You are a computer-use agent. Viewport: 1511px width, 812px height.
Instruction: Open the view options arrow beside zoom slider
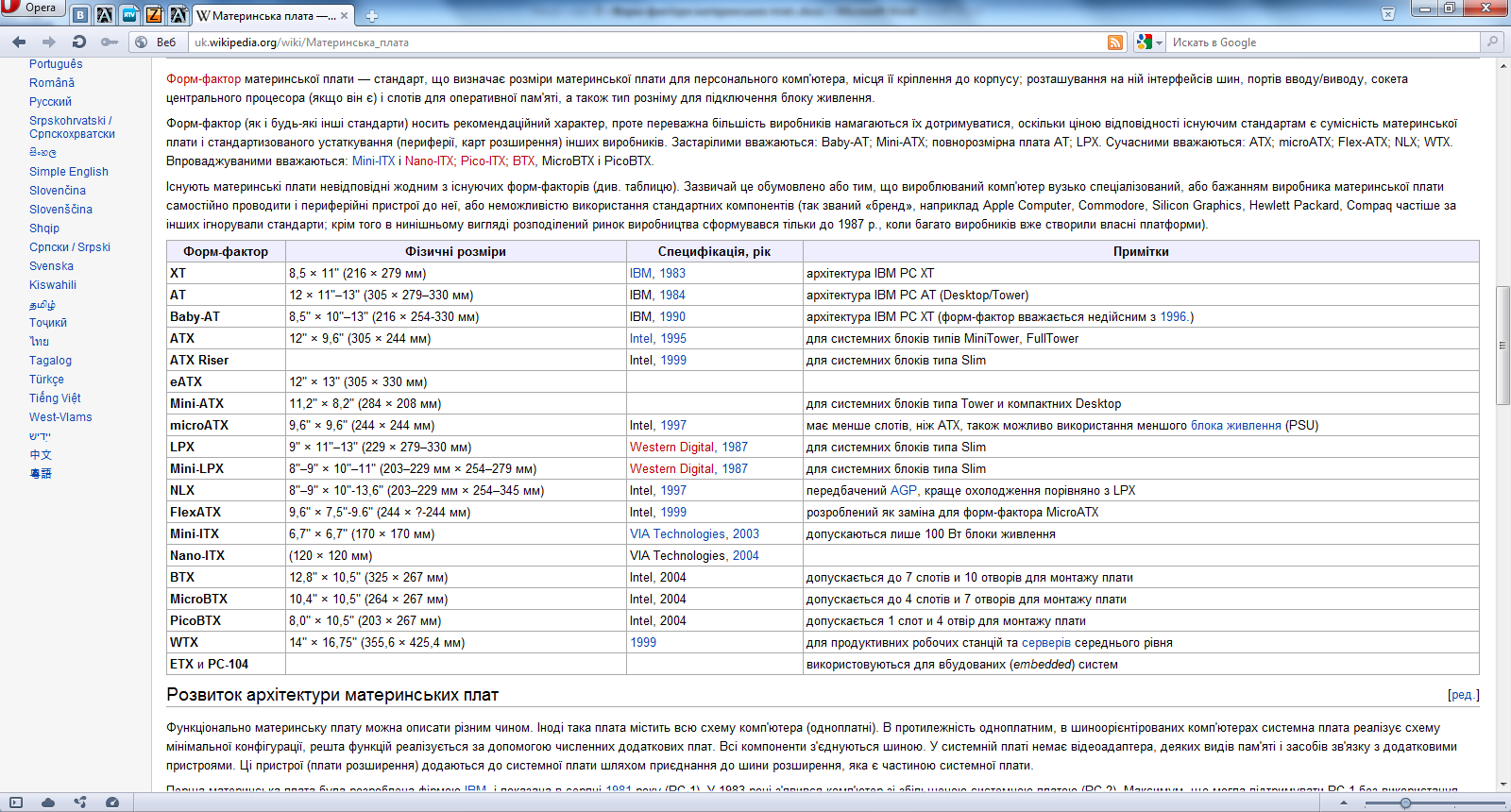pyautogui.click(x=1344, y=803)
